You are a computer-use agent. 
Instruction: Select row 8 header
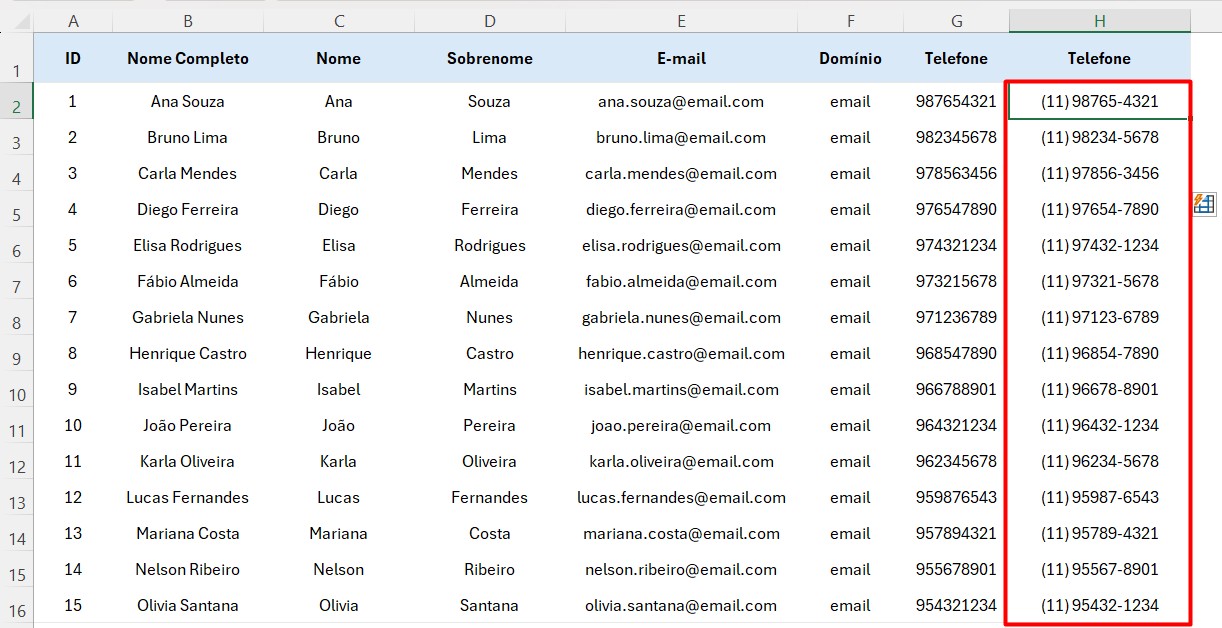point(16,317)
